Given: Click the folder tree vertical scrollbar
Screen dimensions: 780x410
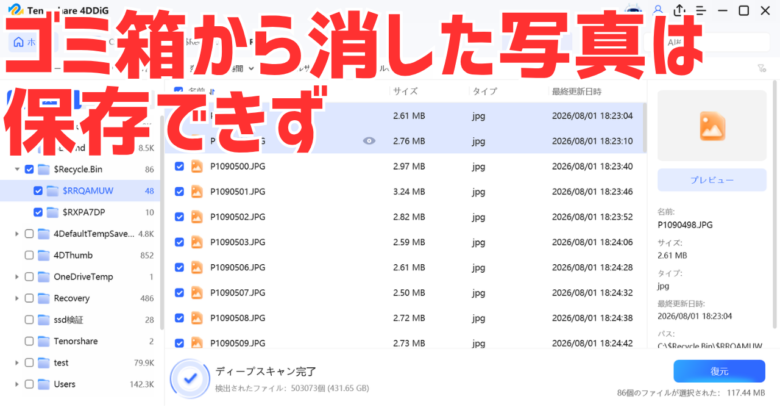Looking at the screenshot, I should [x=161, y=224].
